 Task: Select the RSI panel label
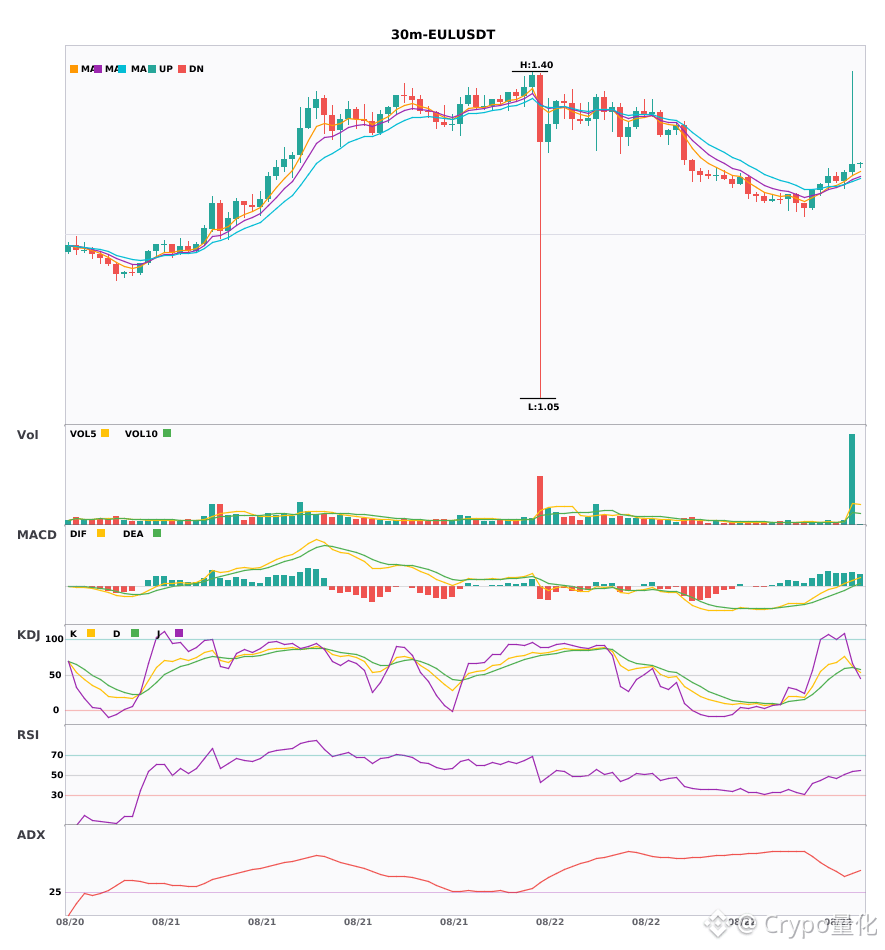pos(28,735)
